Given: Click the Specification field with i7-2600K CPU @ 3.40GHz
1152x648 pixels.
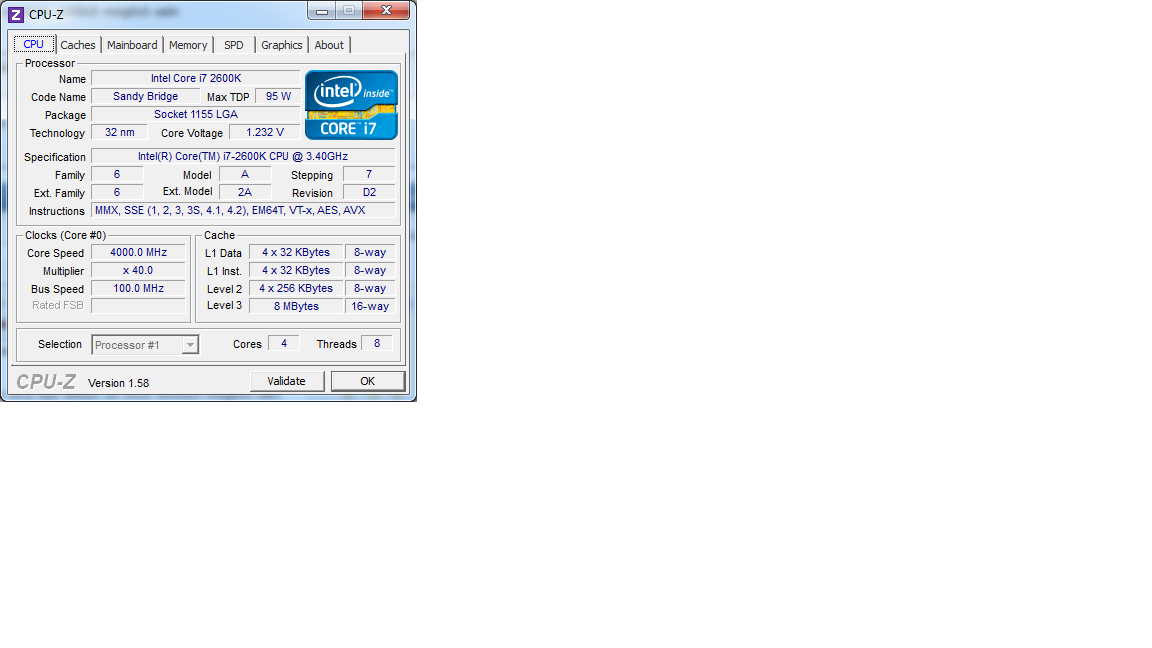Looking at the screenshot, I should (x=243, y=156).
